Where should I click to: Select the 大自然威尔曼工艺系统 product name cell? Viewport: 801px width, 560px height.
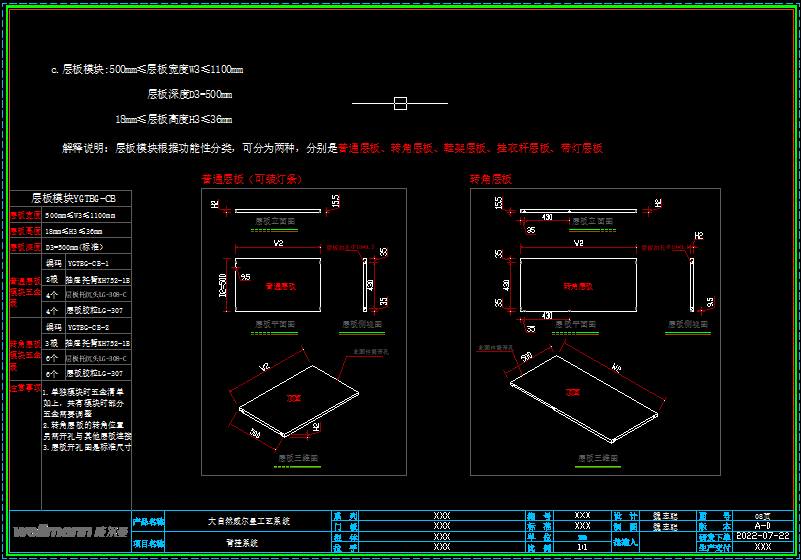click(x=248, y=521)
